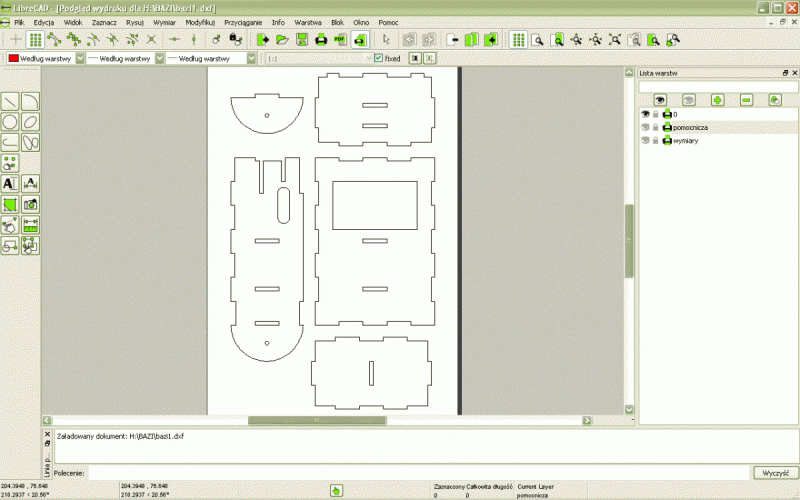Open the Warstwa menu
The height and width of the screenshot is (500, 800).
pos(307,21)
